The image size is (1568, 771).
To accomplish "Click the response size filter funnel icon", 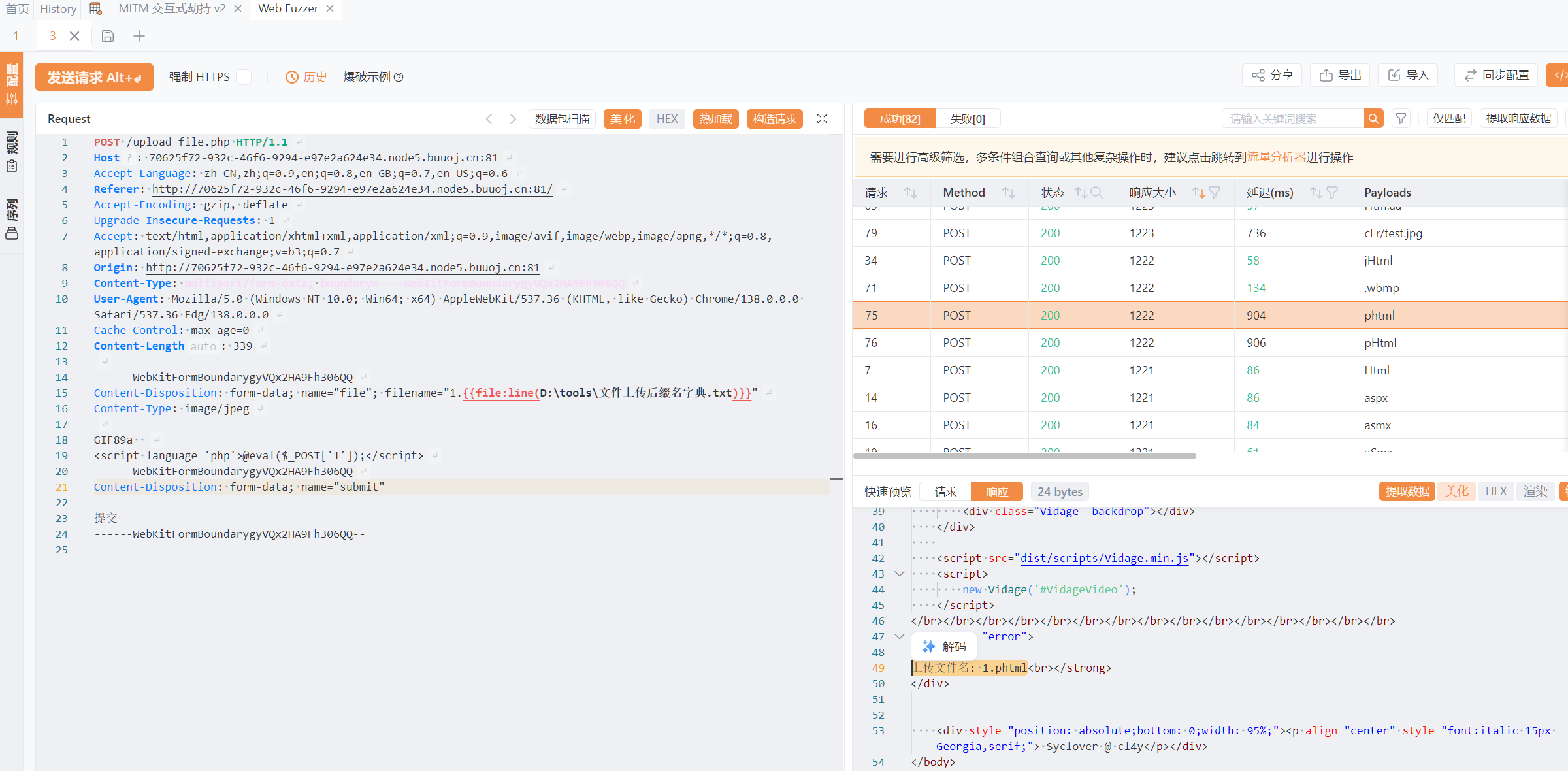I will point(1215,193).
